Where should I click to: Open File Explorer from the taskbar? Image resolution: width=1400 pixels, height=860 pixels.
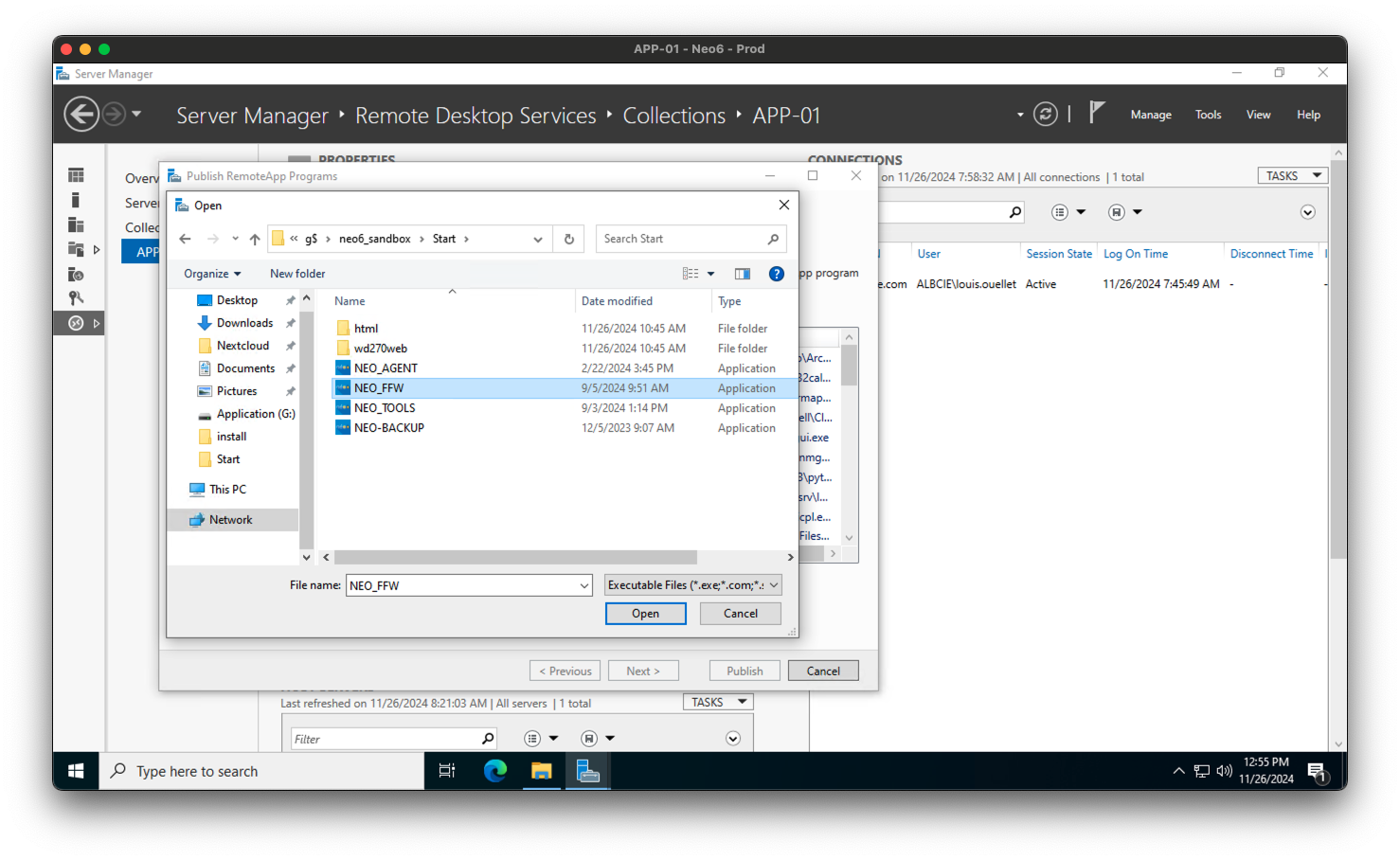[541, 771]
